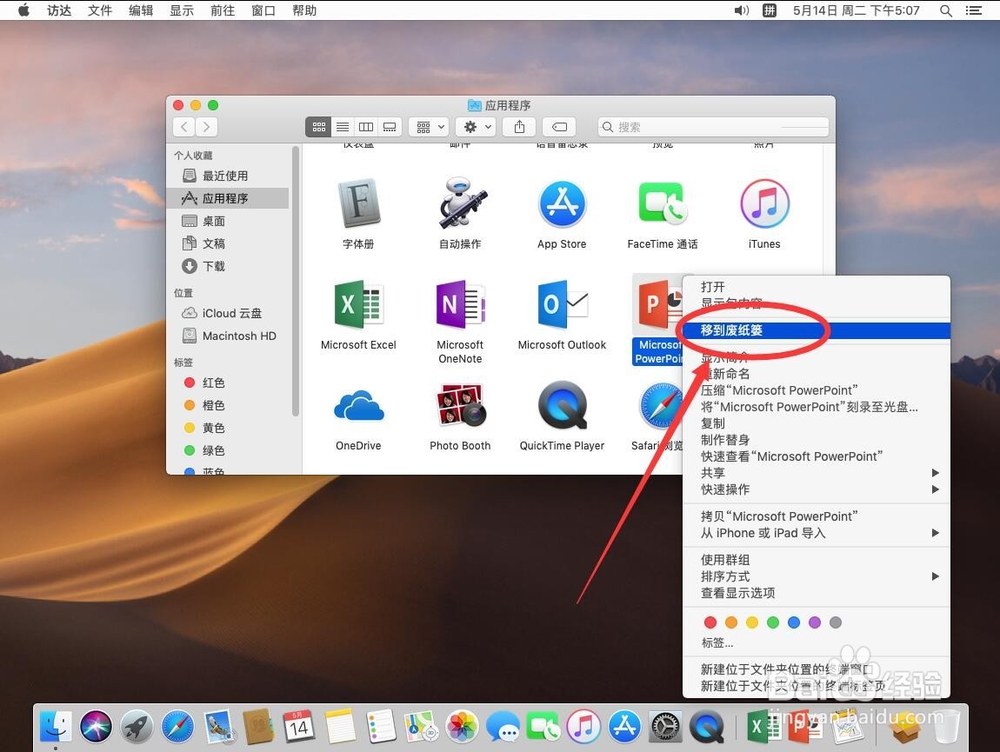
Task: Open Messages from the Dock
Action: pos(503,726)
